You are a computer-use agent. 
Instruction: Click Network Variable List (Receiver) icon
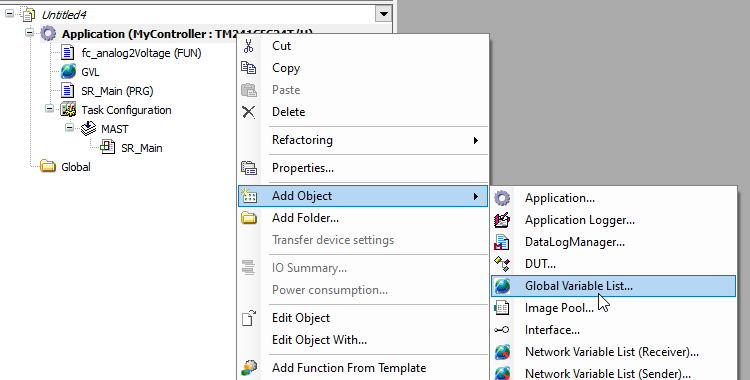coord(502,352)
